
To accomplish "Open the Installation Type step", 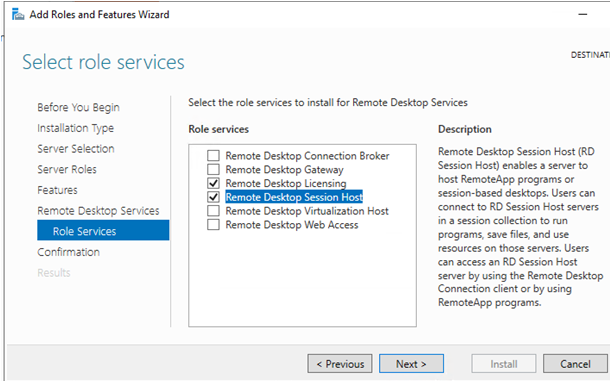I will (75, 128).
